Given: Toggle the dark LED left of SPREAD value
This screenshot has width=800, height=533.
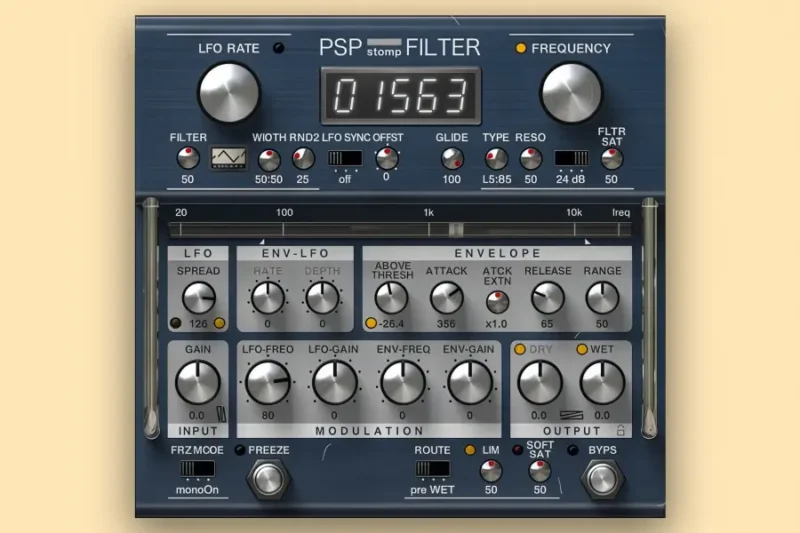Looking at the screenshot, I should [x=176, y=323].
